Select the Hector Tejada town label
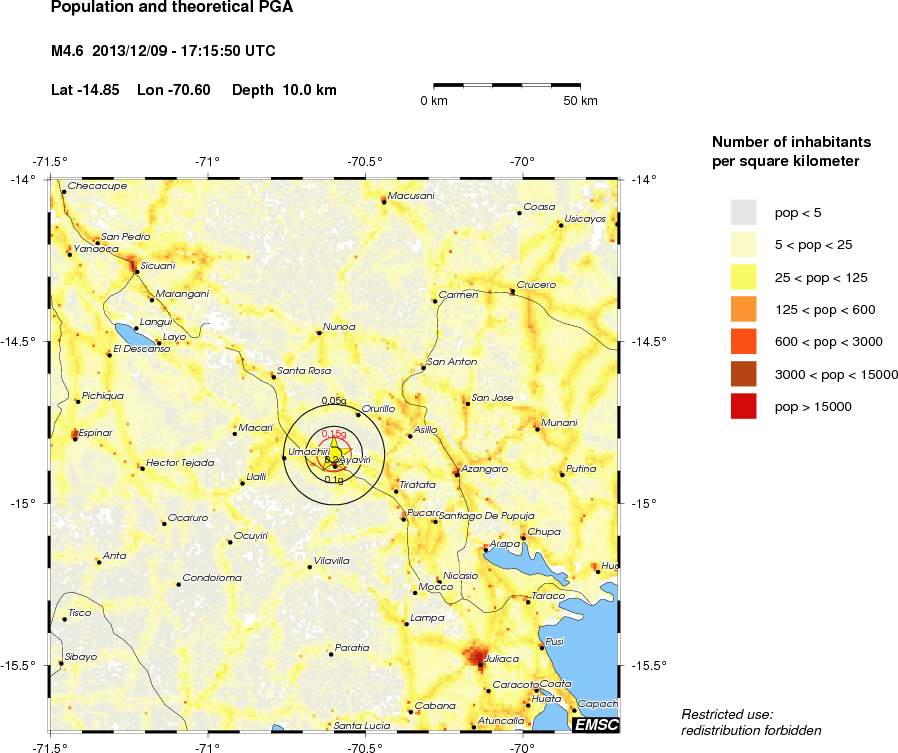898x753 pixels. click(180, 462)
